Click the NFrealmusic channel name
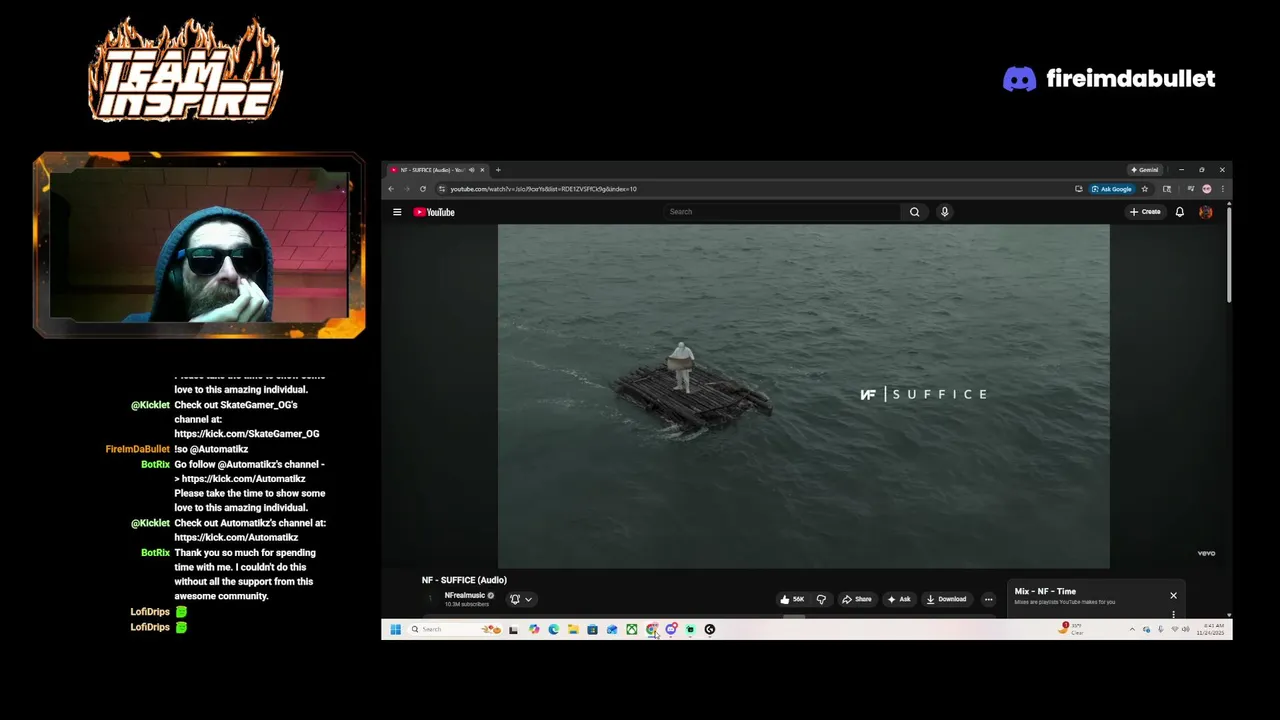1280x720 pixels. pyautogui.click(x=464, y=595)
